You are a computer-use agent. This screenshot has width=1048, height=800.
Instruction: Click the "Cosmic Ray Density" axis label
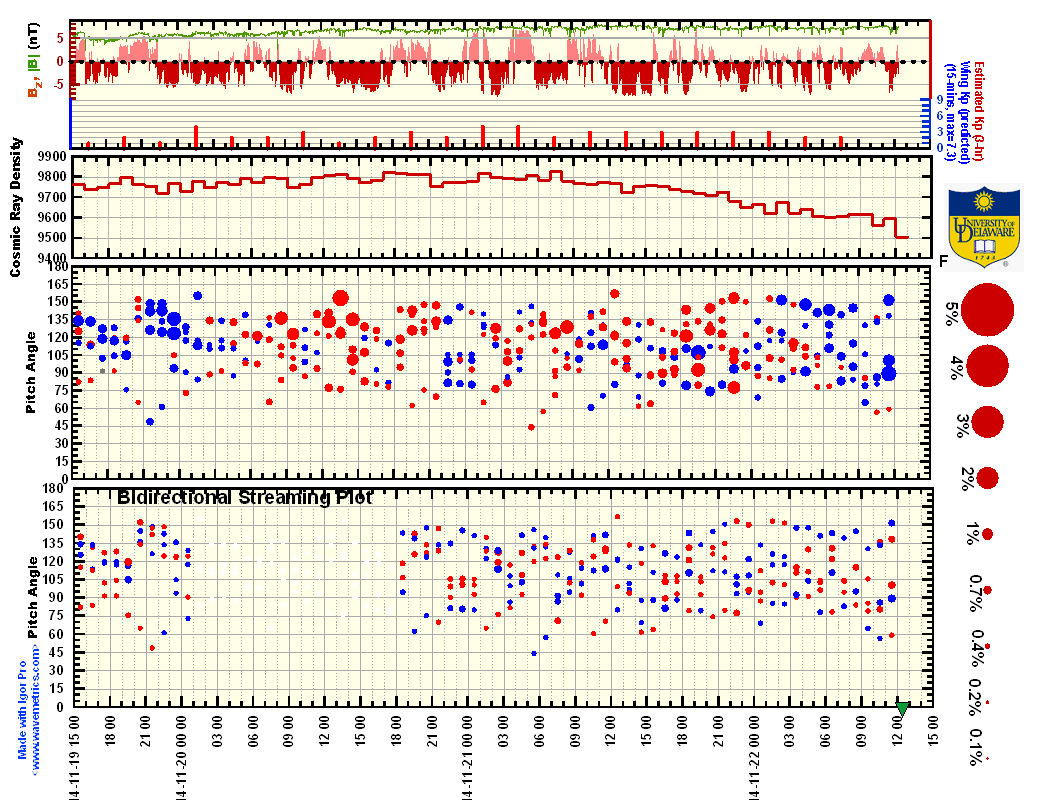15,208
